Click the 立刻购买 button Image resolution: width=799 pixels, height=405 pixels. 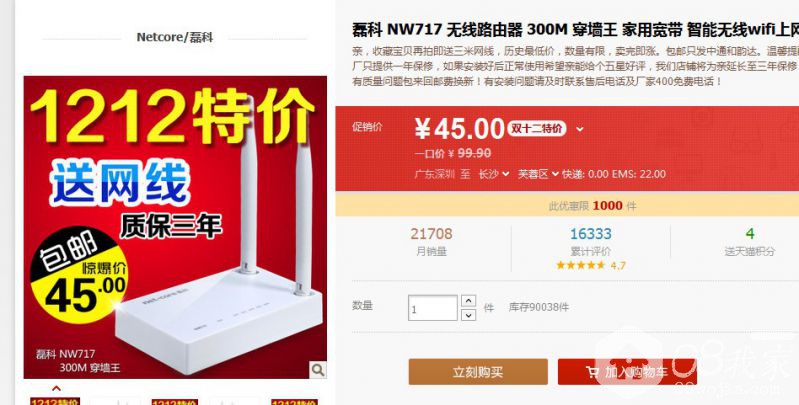[x=478, y=372]
